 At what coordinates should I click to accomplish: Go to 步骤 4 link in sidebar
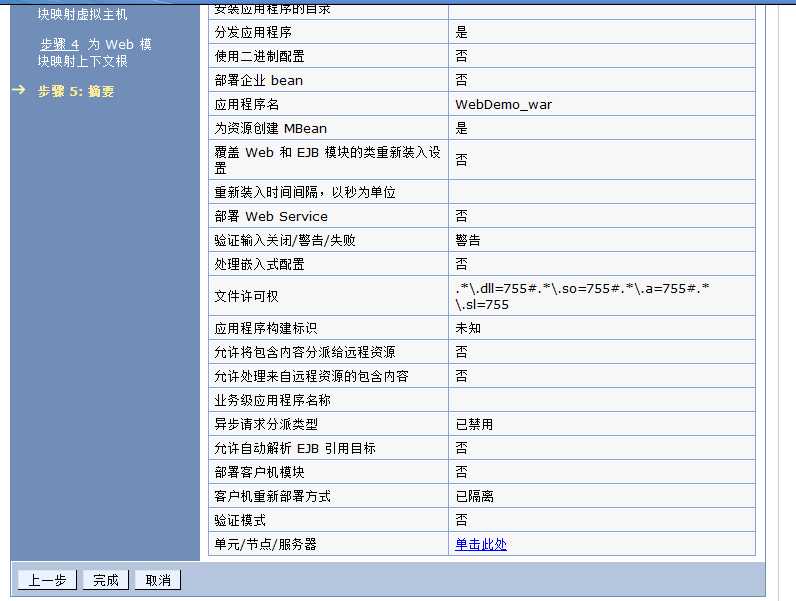tap(60, 45)
